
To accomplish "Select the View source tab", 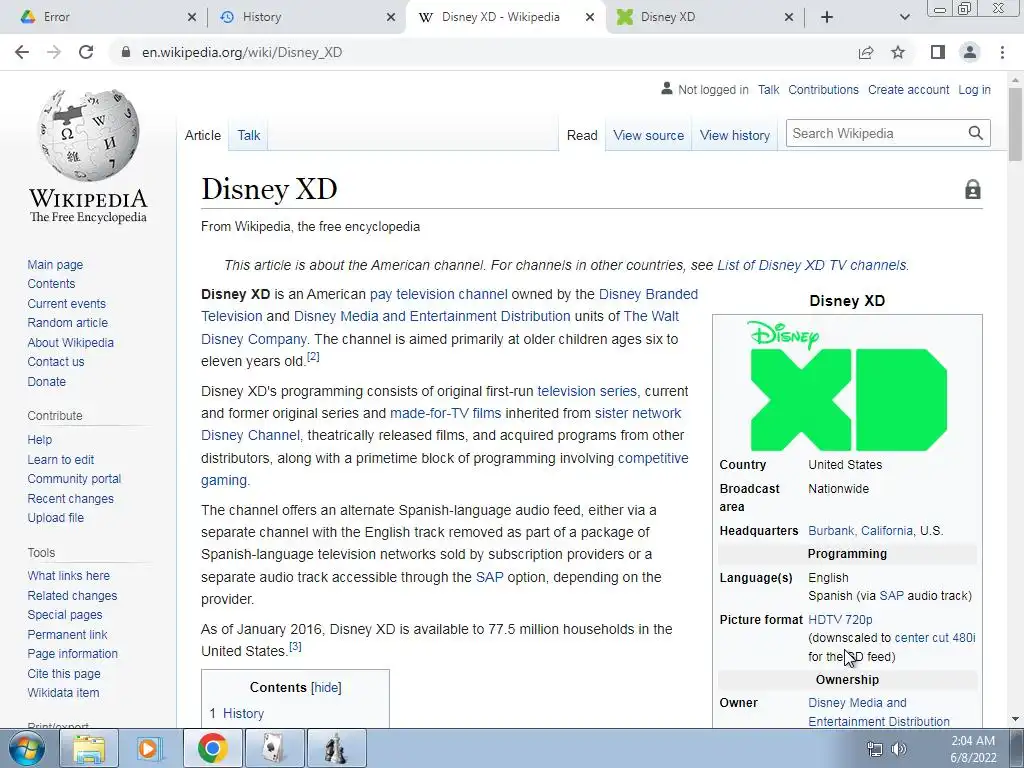I will point(648,135).
